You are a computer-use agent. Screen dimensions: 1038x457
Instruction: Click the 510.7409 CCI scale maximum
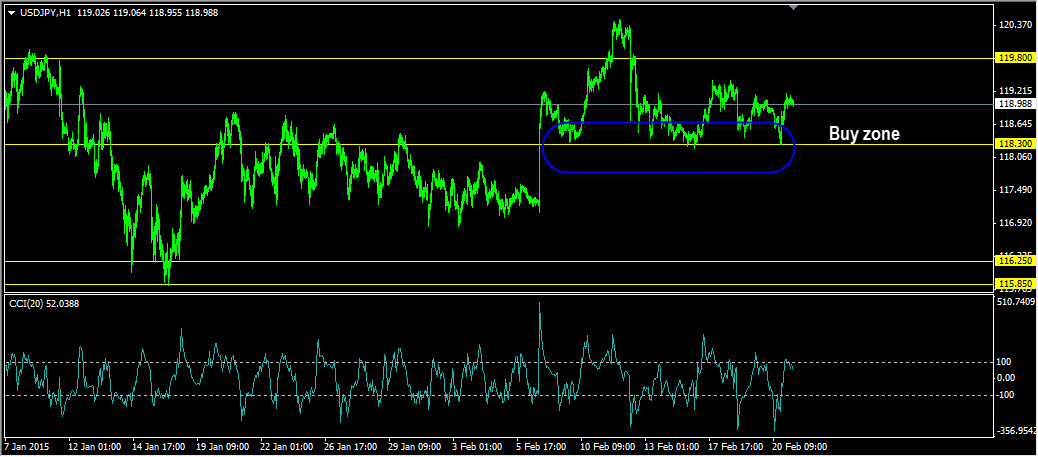click(1017, 301)
